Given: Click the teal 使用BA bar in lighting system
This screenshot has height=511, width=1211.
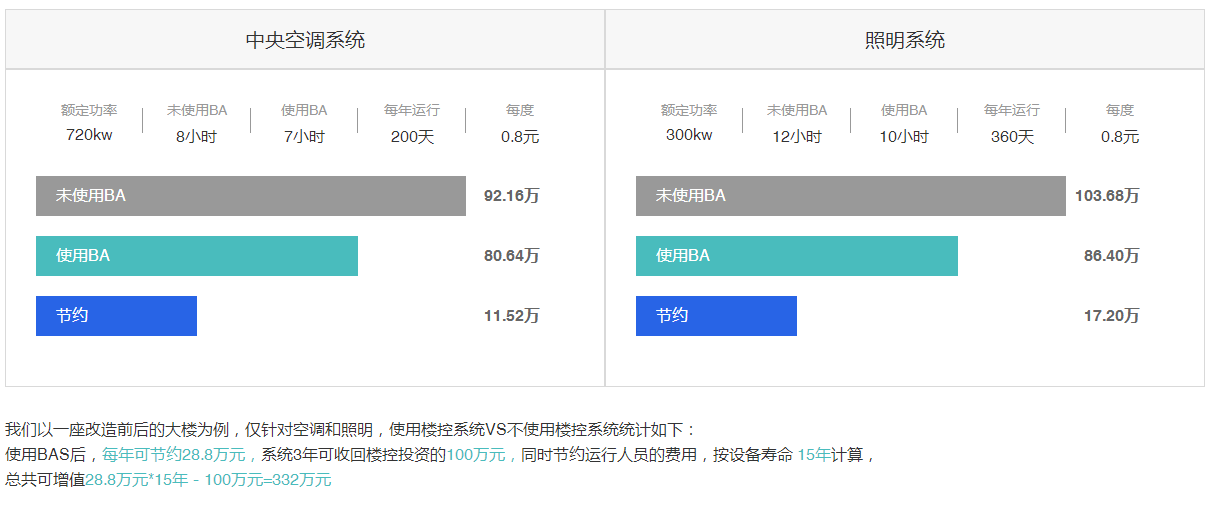Looking at the screenshot, I should (797, 256).
